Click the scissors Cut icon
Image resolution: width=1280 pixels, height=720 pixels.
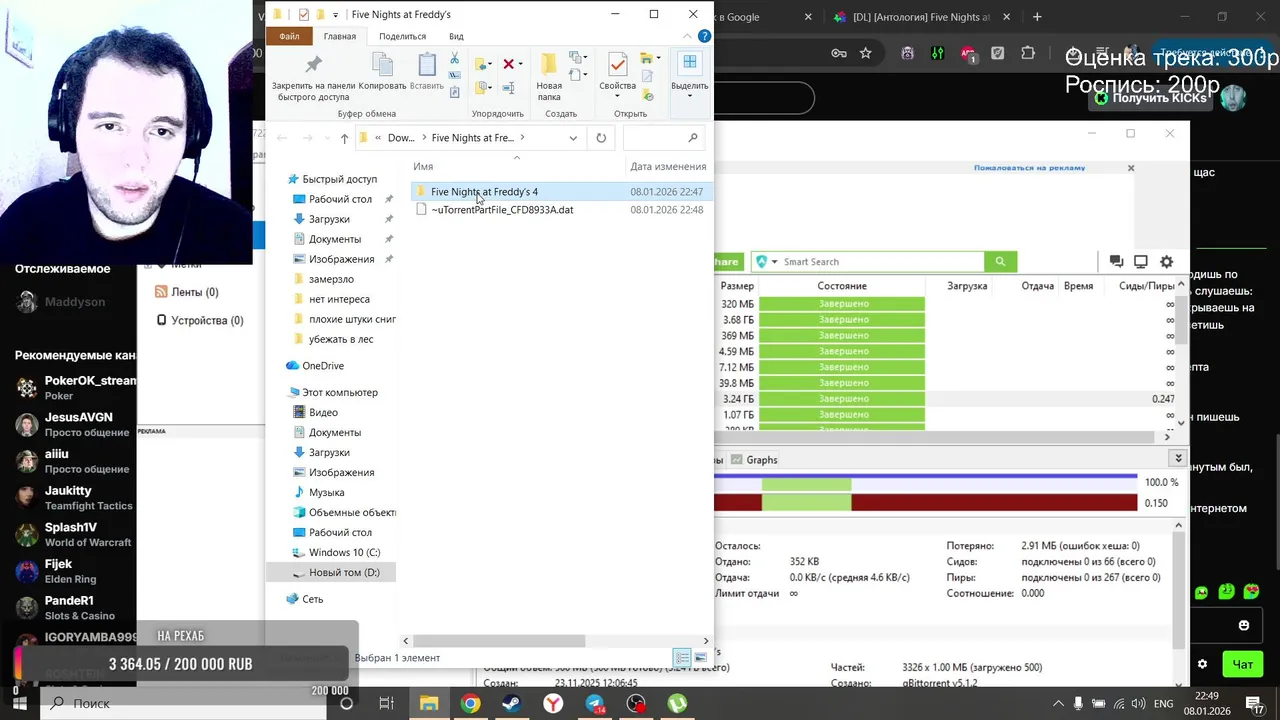click(x=455, y=59)
